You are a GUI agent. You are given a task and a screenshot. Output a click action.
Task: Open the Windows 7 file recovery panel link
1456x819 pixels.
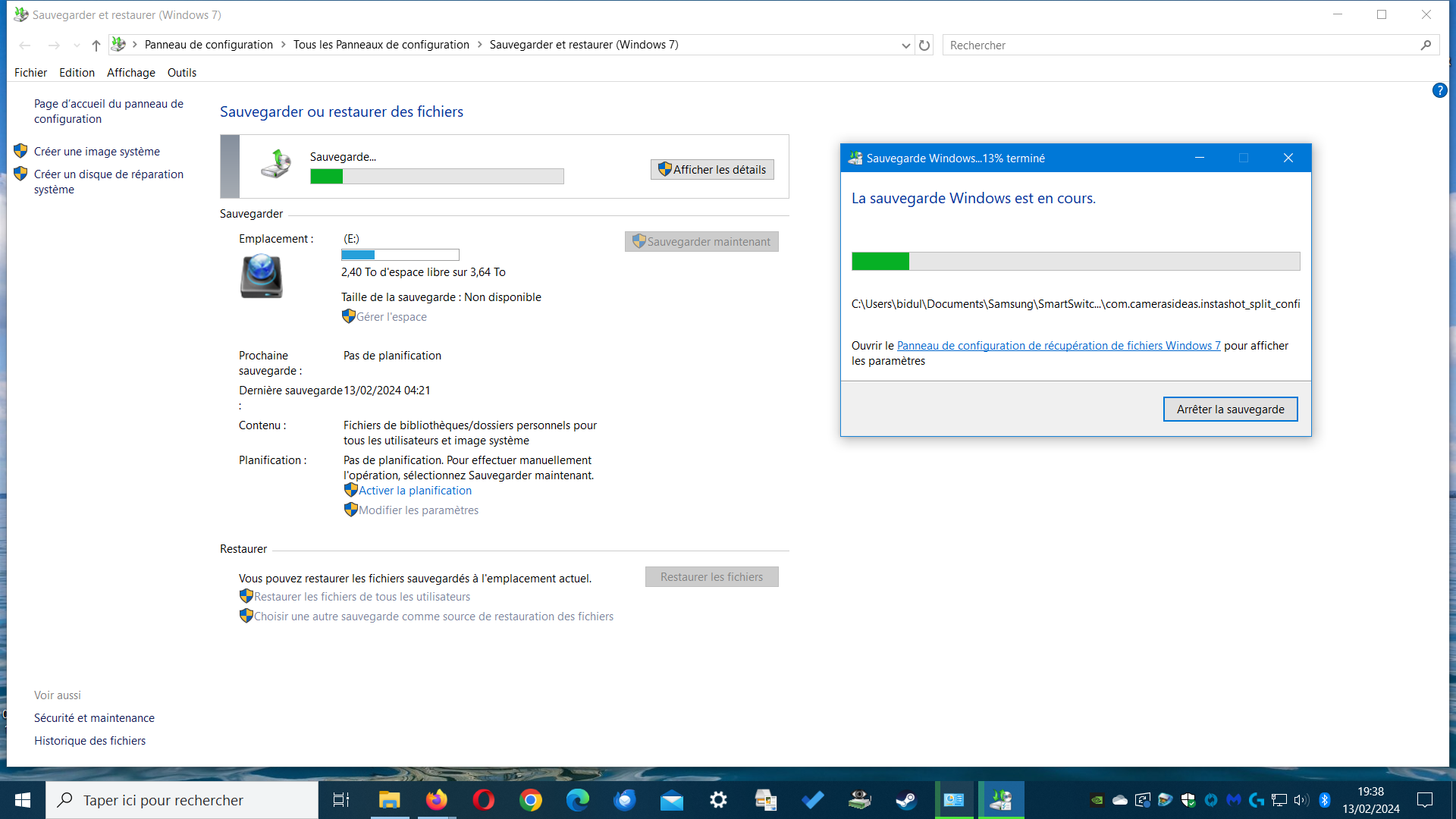tap(1059, 346)
